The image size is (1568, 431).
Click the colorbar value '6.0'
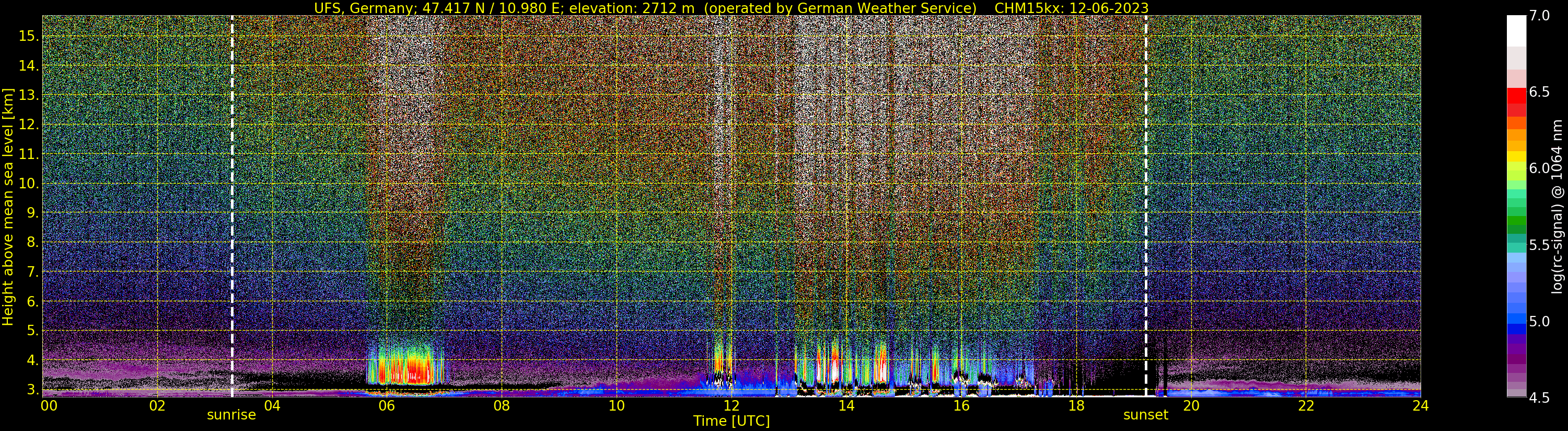[x=1539, y=168]
